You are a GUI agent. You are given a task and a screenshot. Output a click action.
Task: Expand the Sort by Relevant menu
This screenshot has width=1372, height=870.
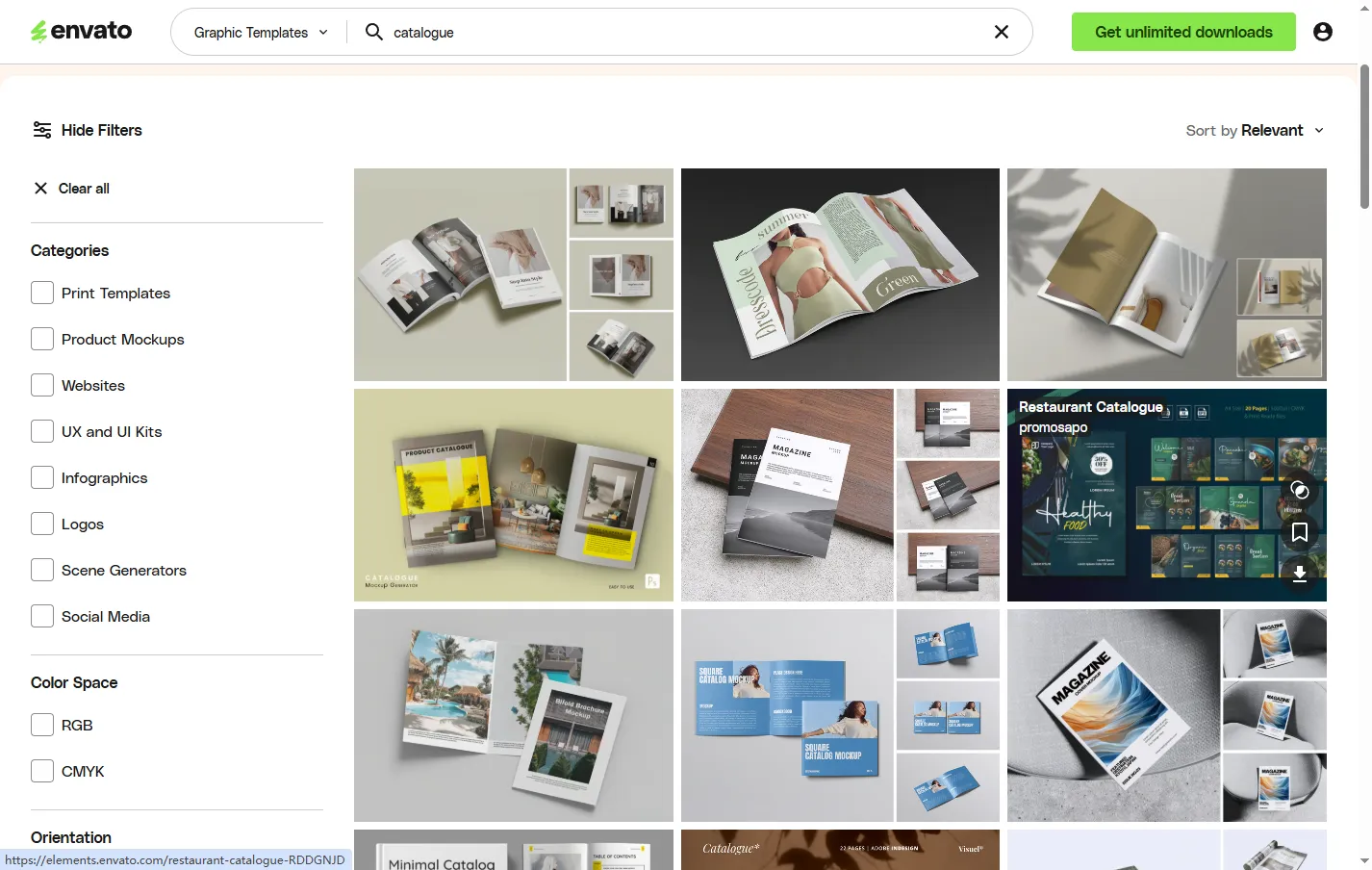[x=1255, y=130]
